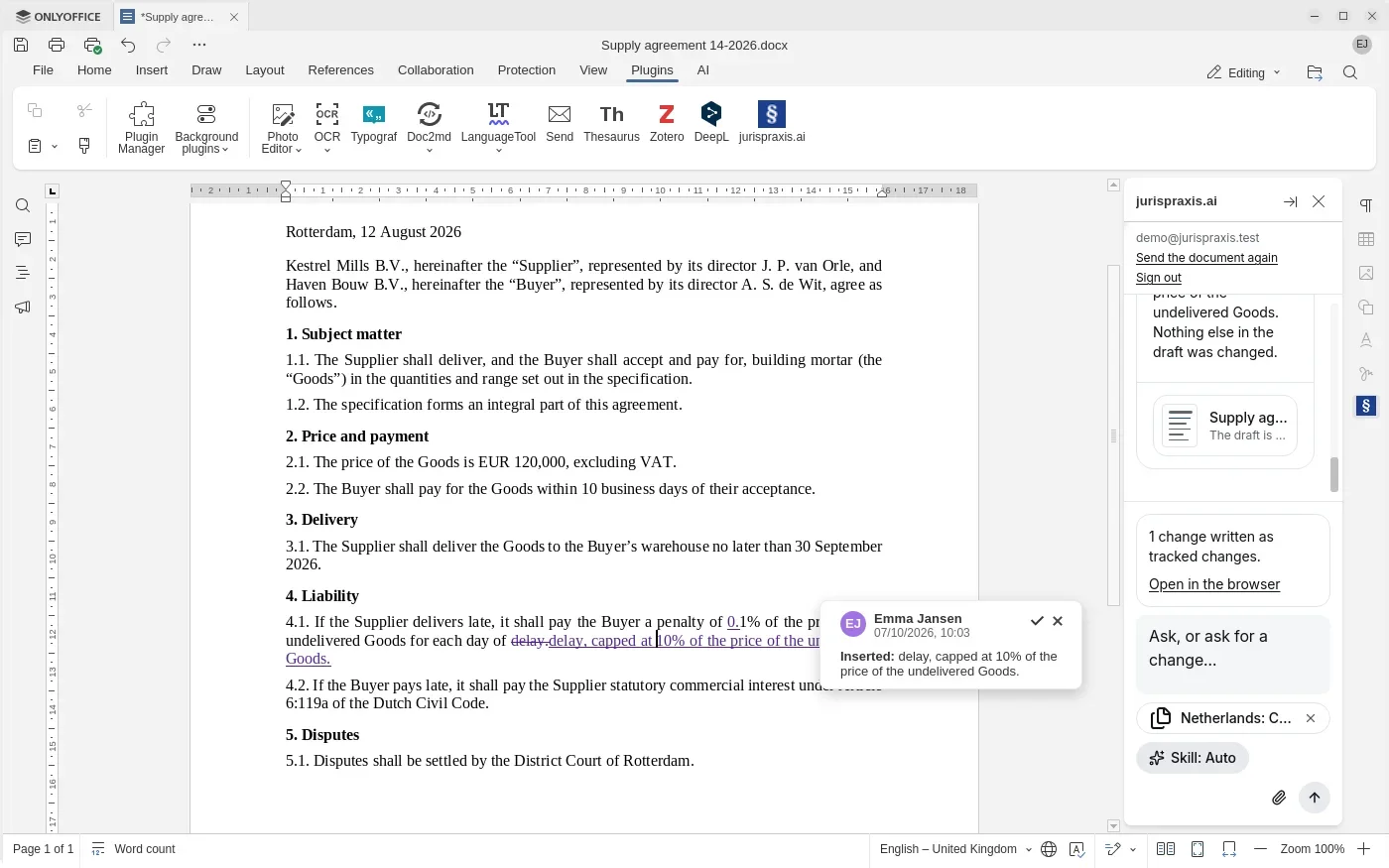This screenshot has height=868, width=1389.
Task: Open the File menu
Action: [x=43, y=70]
